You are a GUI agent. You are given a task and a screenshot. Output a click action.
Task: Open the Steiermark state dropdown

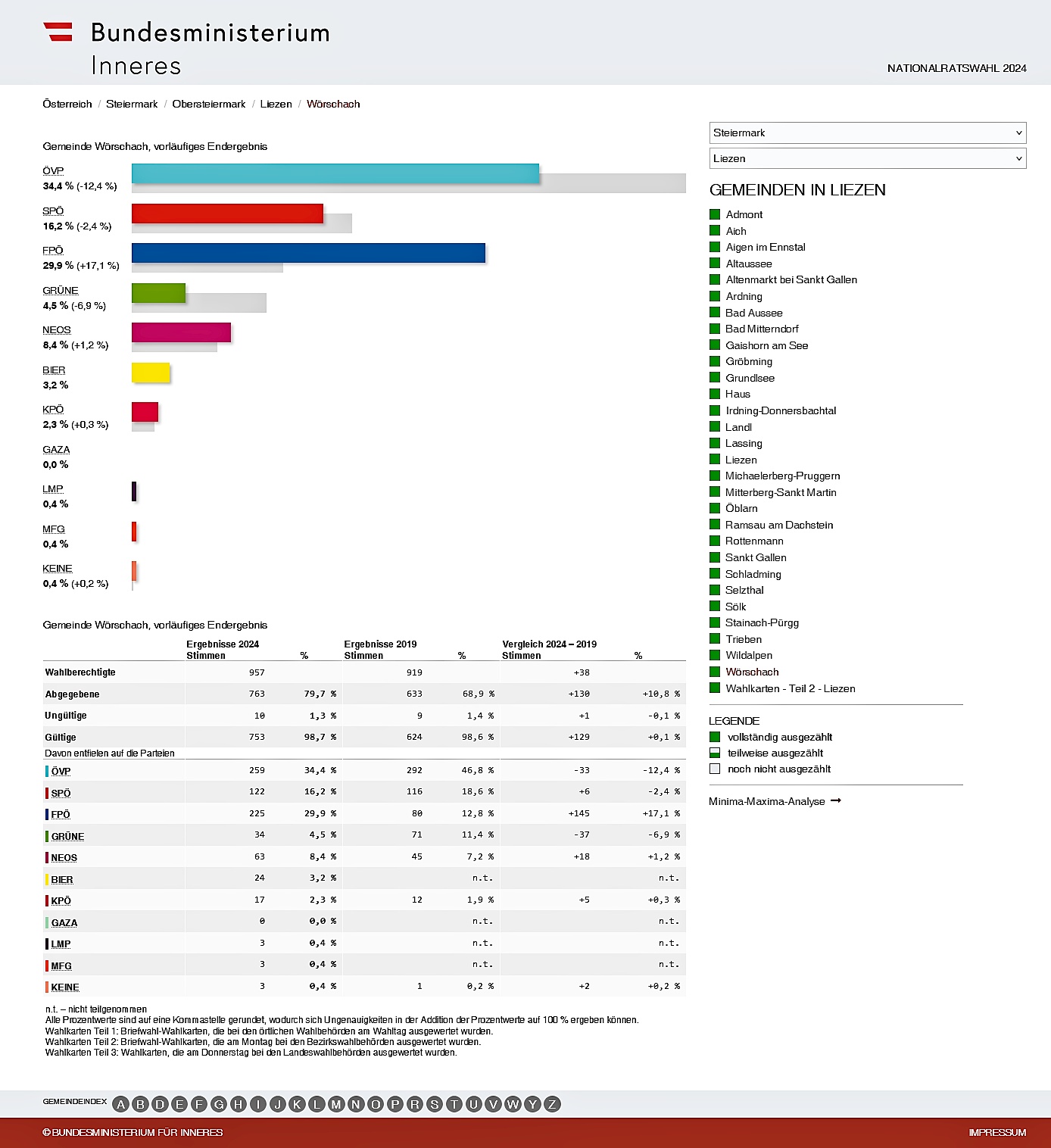[x=867, y=133]
